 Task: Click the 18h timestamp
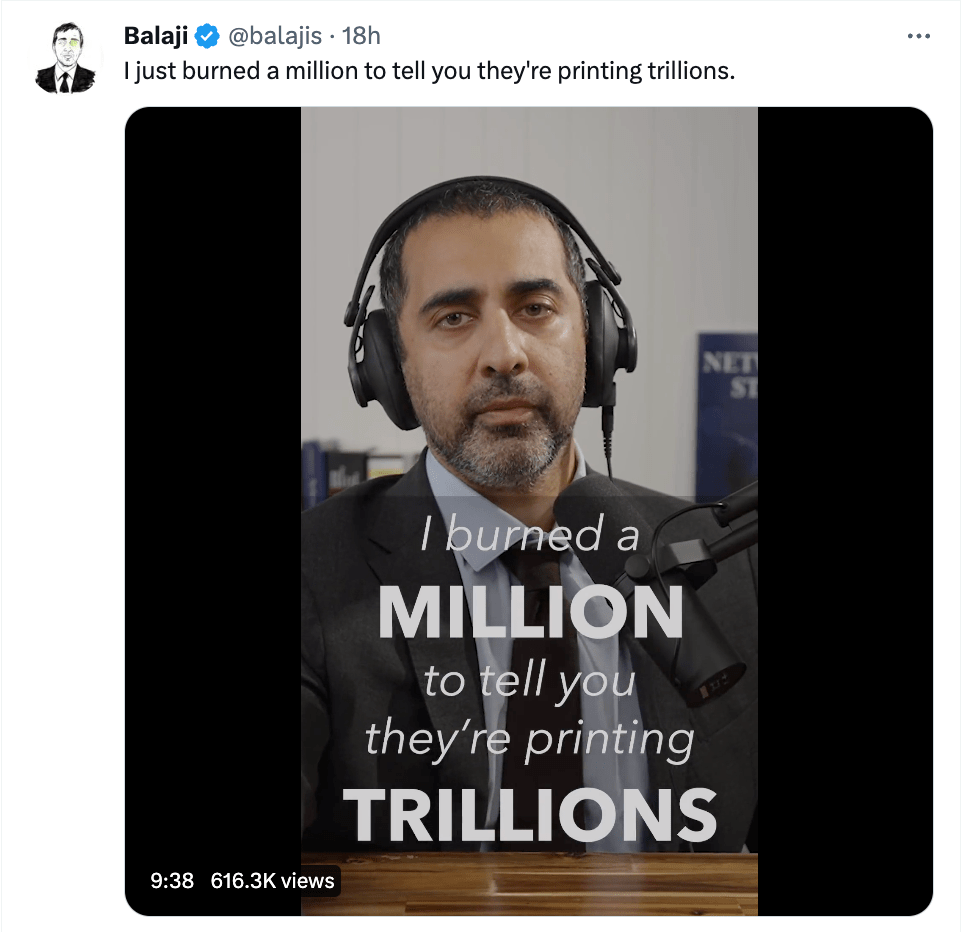pyautogui.click(x=361, y=37)
